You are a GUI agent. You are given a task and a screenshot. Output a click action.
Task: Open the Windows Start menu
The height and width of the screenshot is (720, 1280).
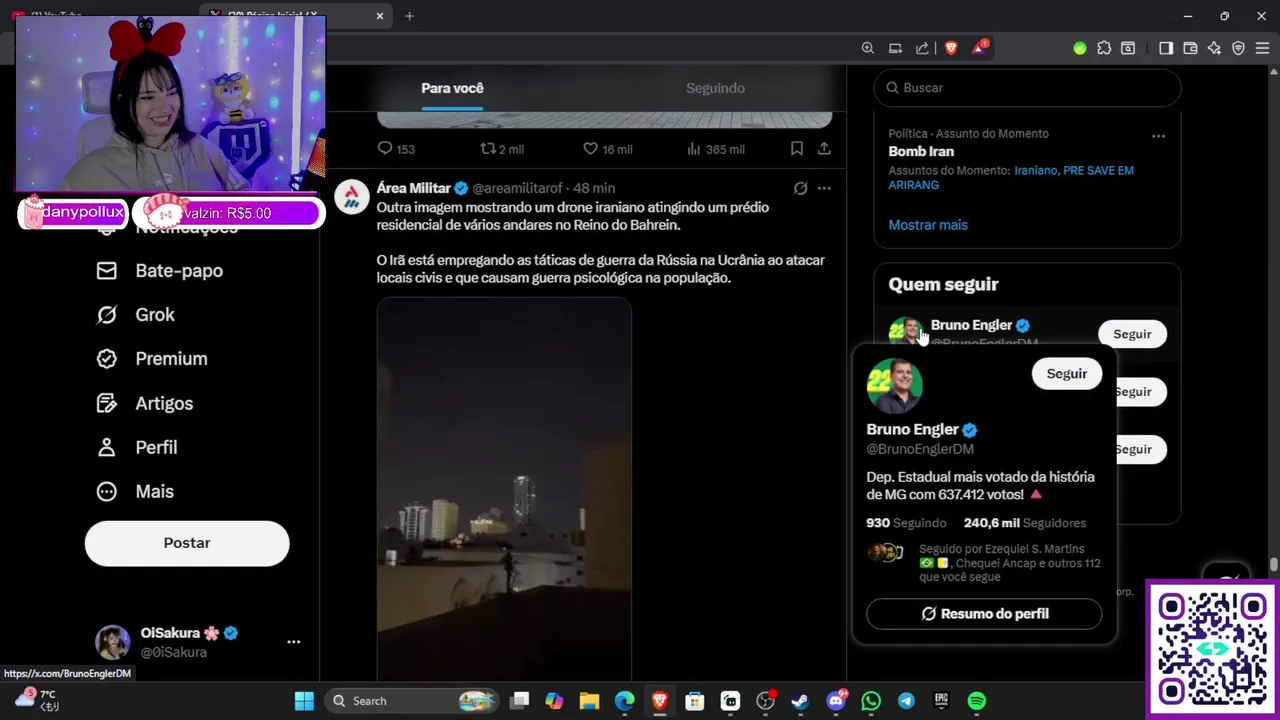[x=304, y=701]
